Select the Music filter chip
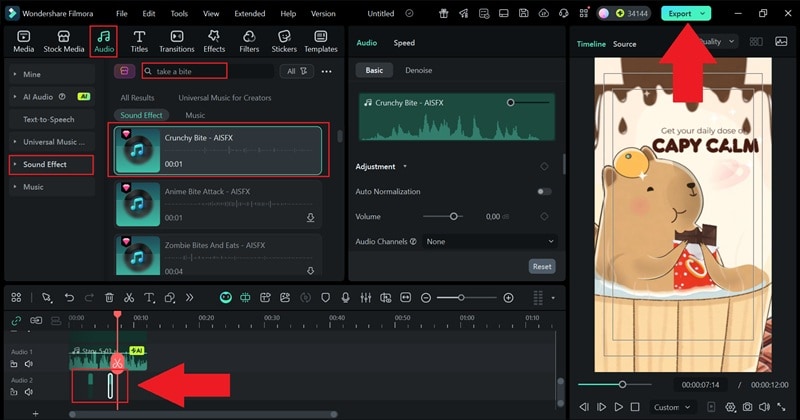Screen dimensions: 800x420 [x=195, y=115]
